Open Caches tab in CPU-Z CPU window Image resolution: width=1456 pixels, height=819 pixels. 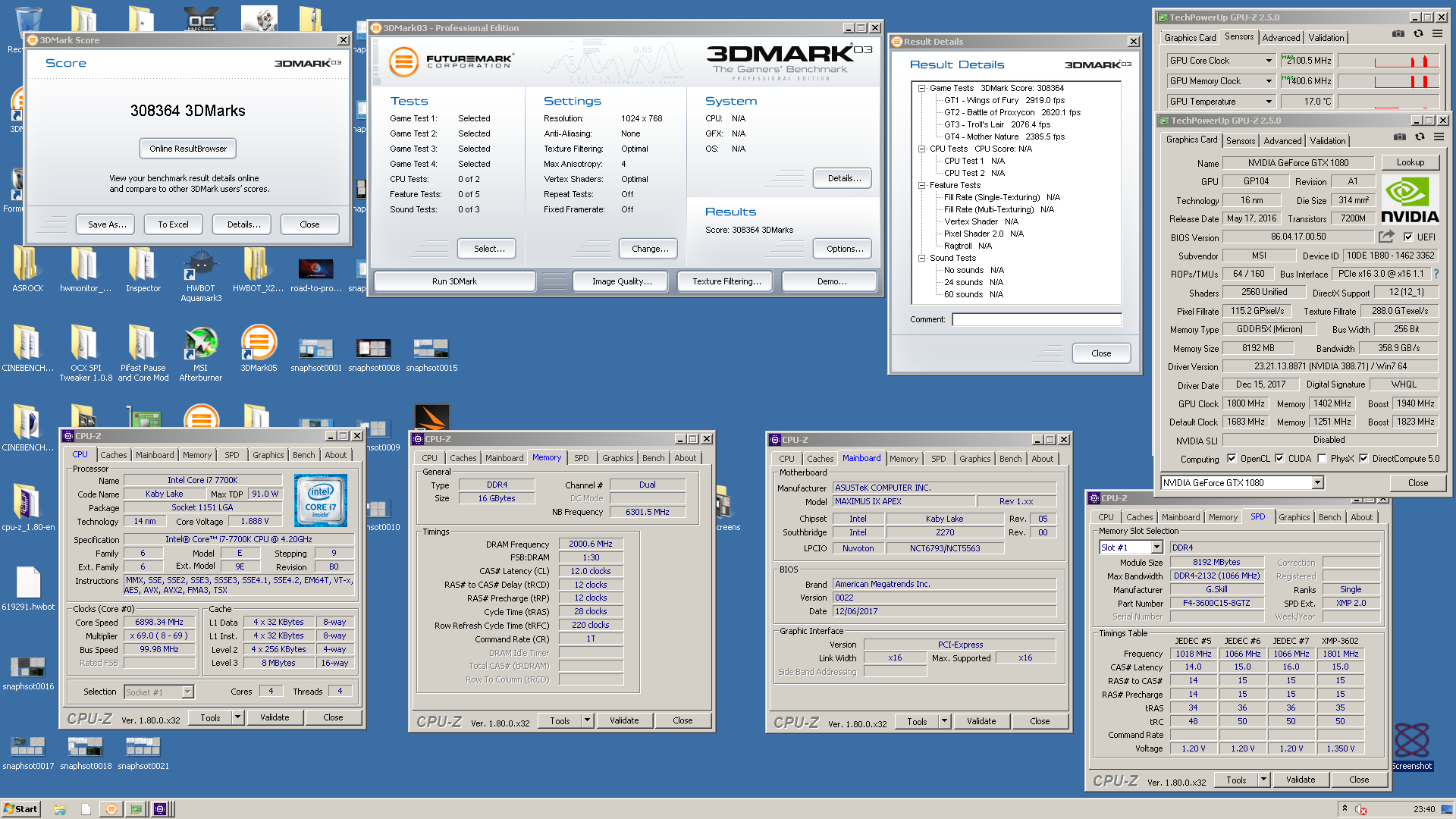pyautogui.click(x=114, y=455)
